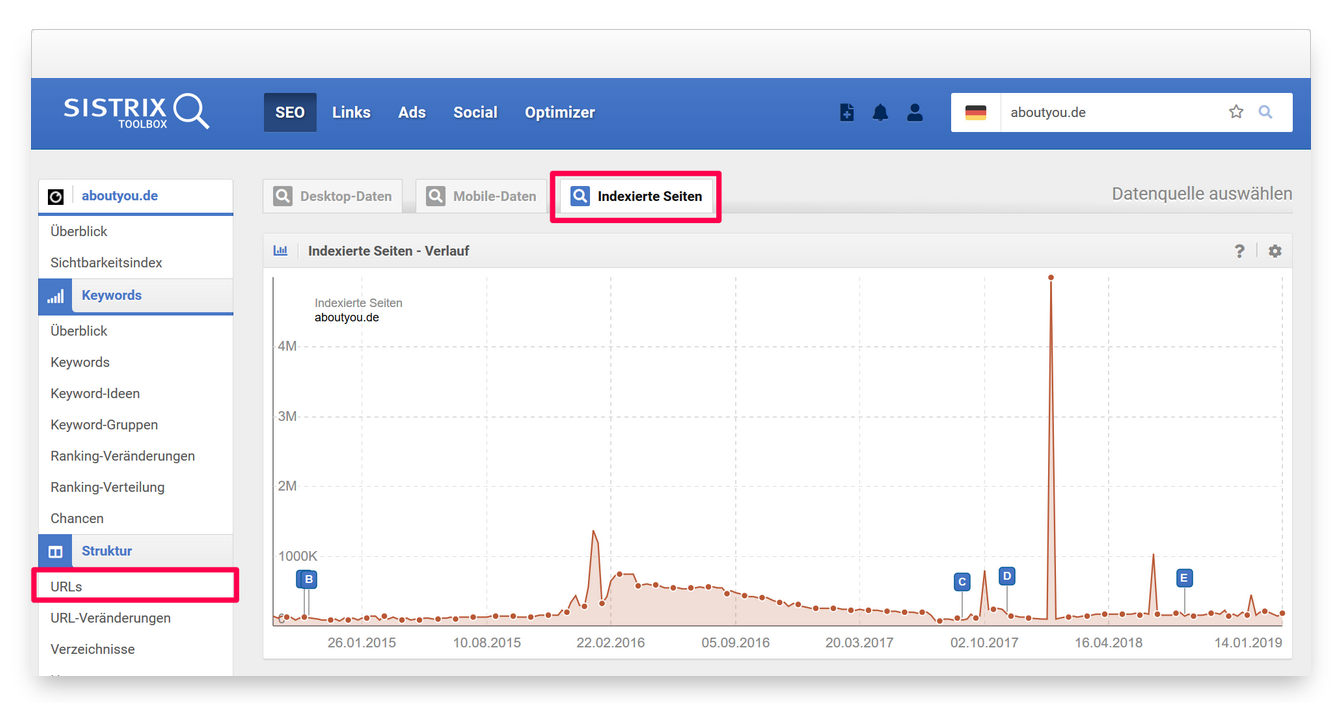Click event pin D on the chart
The image size is (1337, 703).
pos(1007,576)
